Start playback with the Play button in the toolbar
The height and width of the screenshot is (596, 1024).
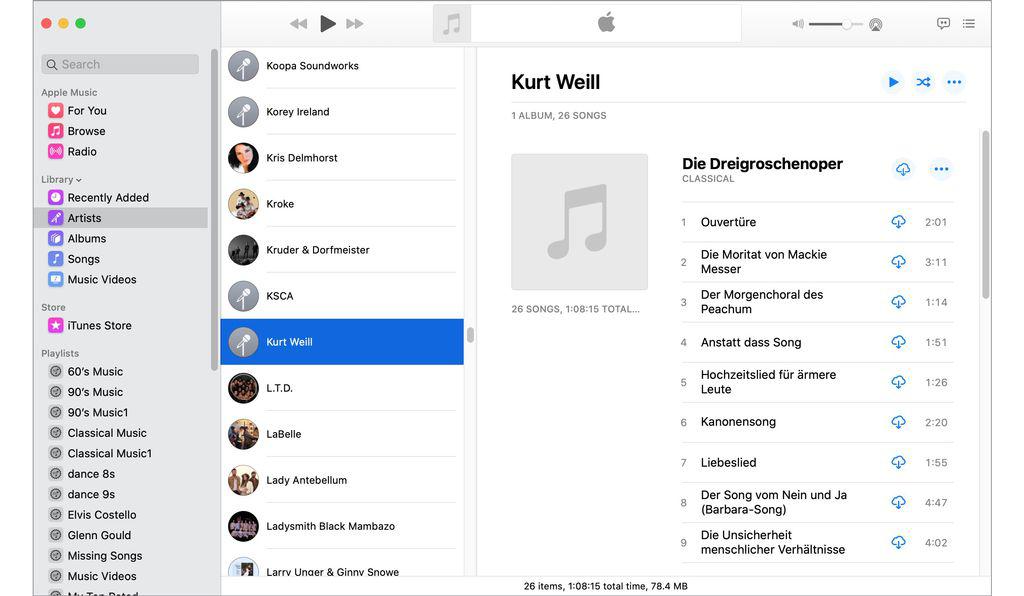328,24
